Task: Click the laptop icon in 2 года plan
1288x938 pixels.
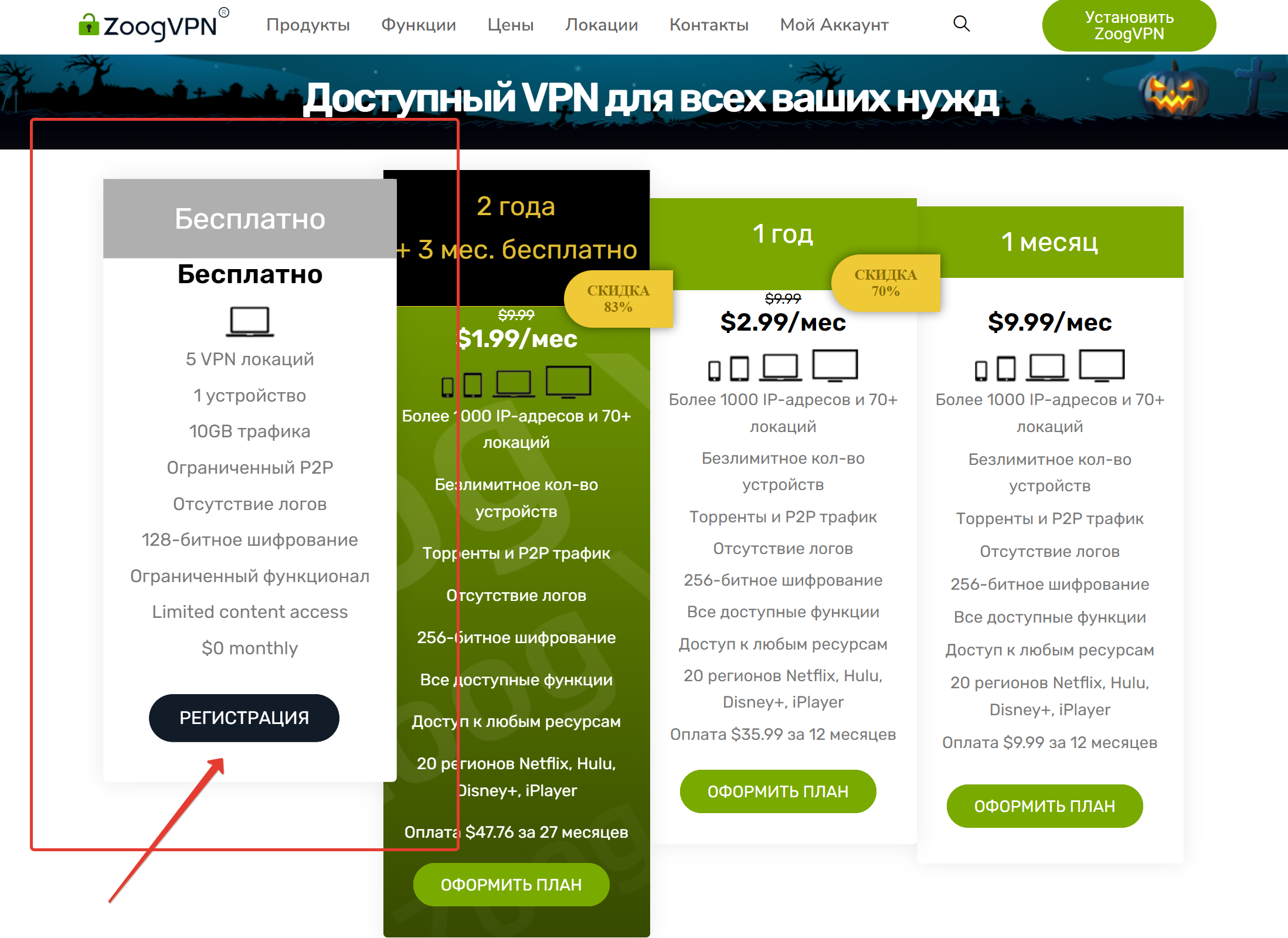Action: [x=514, y=383]
